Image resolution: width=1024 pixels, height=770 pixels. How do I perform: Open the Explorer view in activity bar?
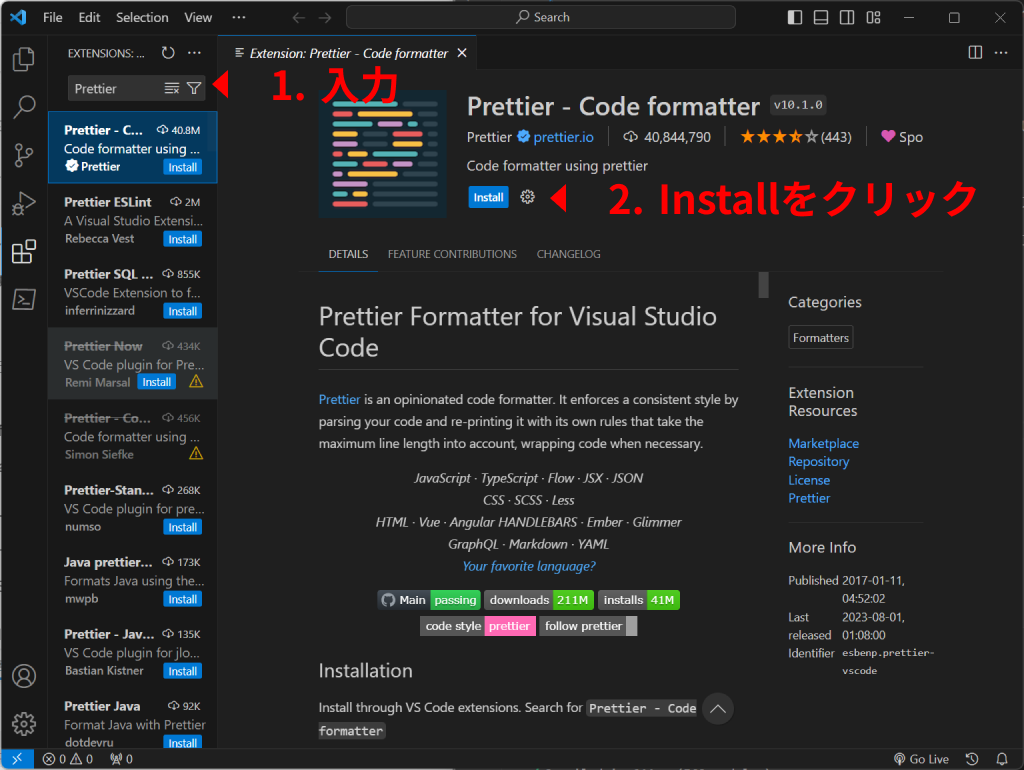tap(24, 59)
